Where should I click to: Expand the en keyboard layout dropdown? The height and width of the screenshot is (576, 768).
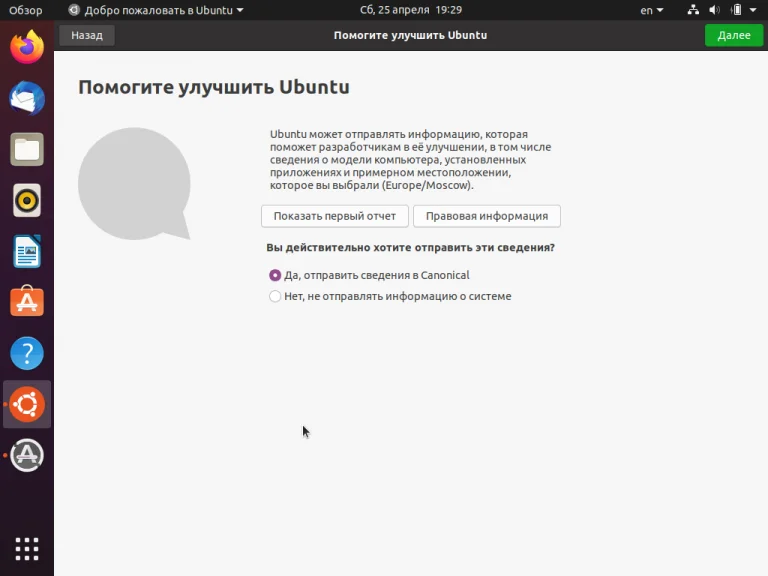pos(651,10)
